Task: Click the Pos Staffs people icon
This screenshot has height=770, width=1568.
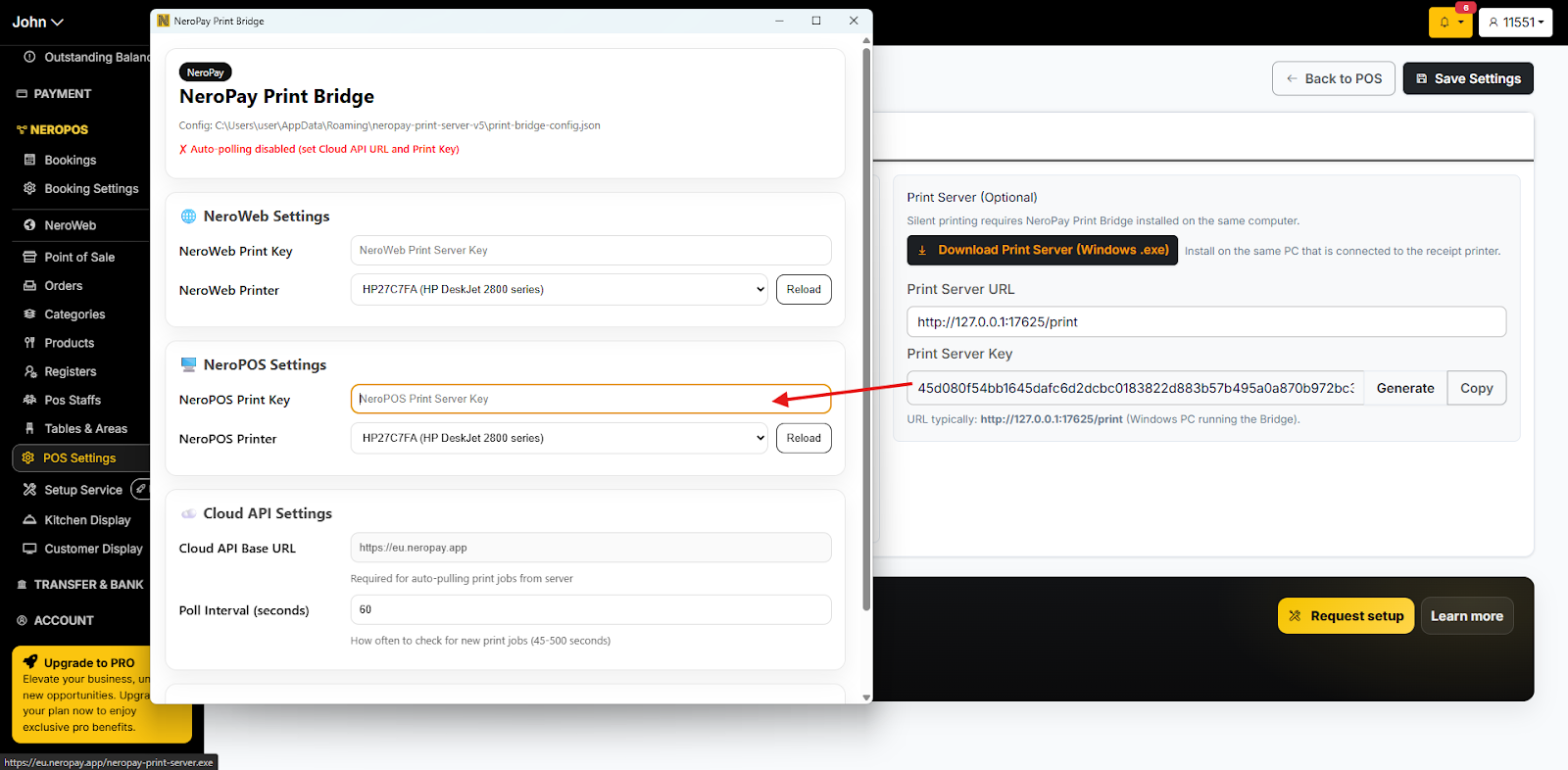Action: pos(29,400)
